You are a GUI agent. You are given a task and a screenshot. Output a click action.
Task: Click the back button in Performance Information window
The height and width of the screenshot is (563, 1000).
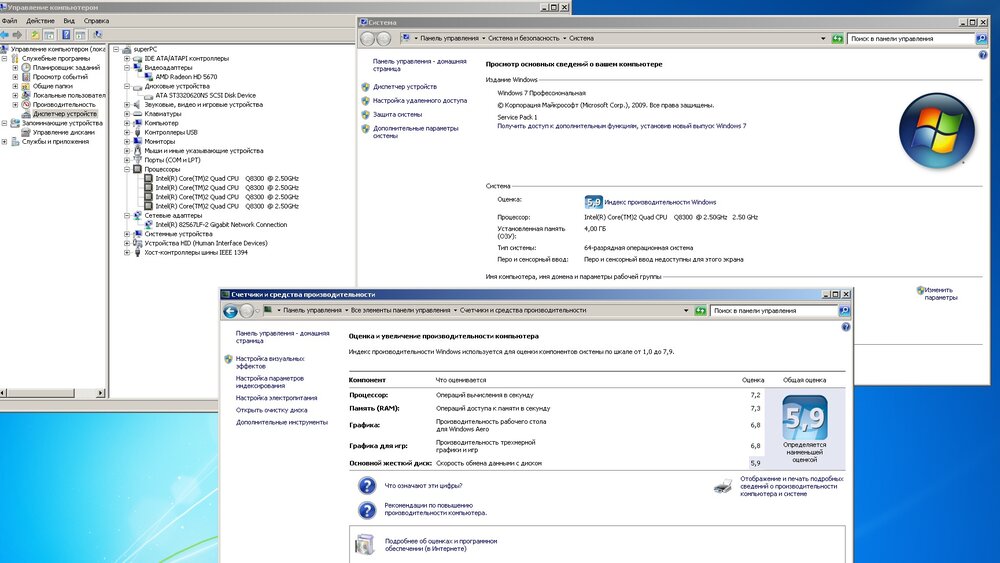tap(230, 310)
